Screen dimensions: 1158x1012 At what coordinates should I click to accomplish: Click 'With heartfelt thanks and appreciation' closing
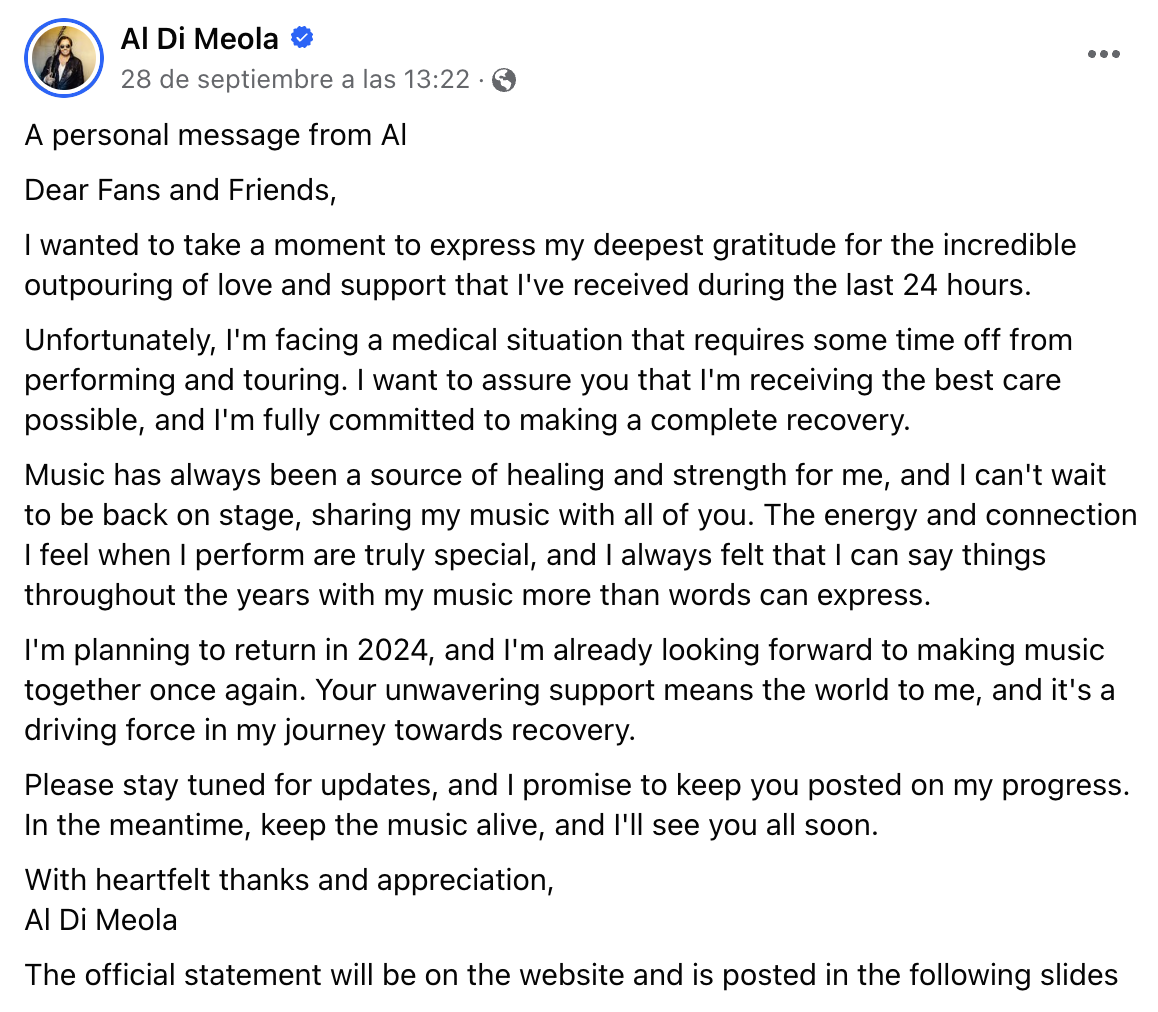pyautogui.click(x=289, y=880)
